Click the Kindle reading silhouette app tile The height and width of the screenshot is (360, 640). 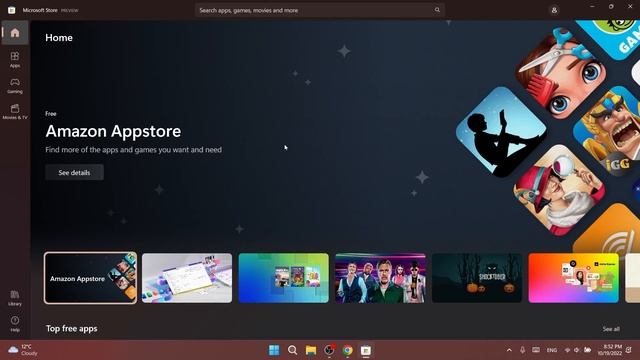pyautogui.click(x=501, y=132)
